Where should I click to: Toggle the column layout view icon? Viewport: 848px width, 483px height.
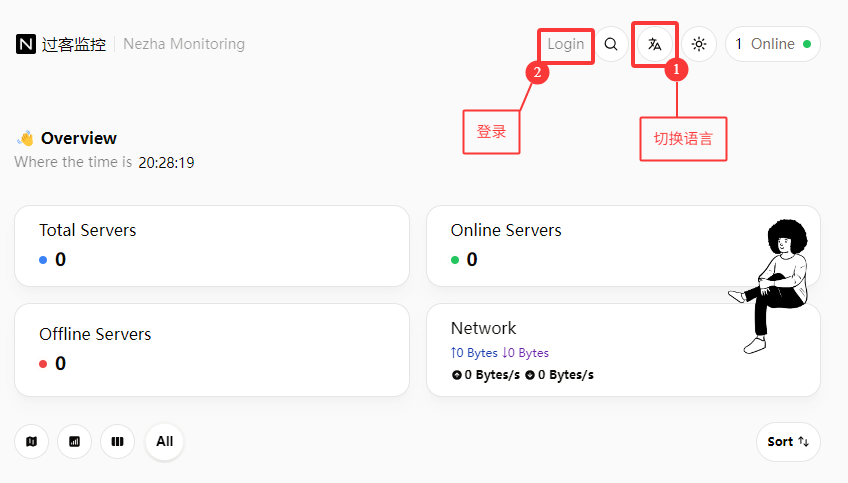coord(118,441)
